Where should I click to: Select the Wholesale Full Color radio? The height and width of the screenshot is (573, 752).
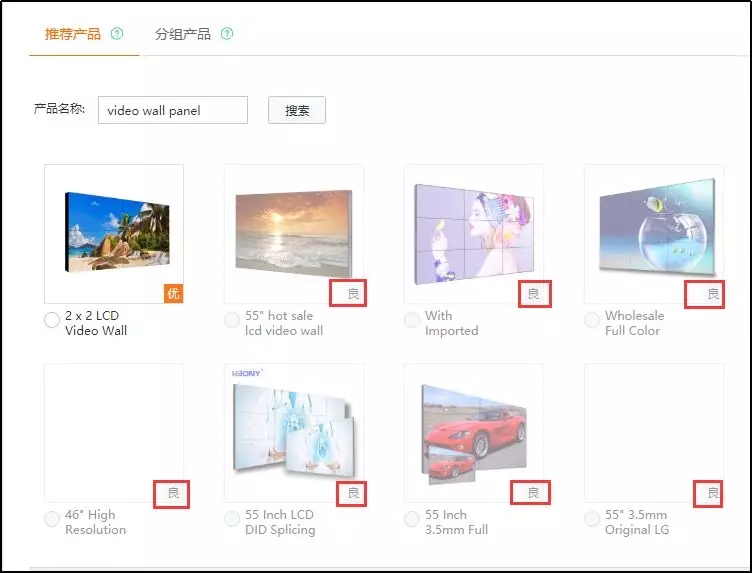tap(592, 320)
